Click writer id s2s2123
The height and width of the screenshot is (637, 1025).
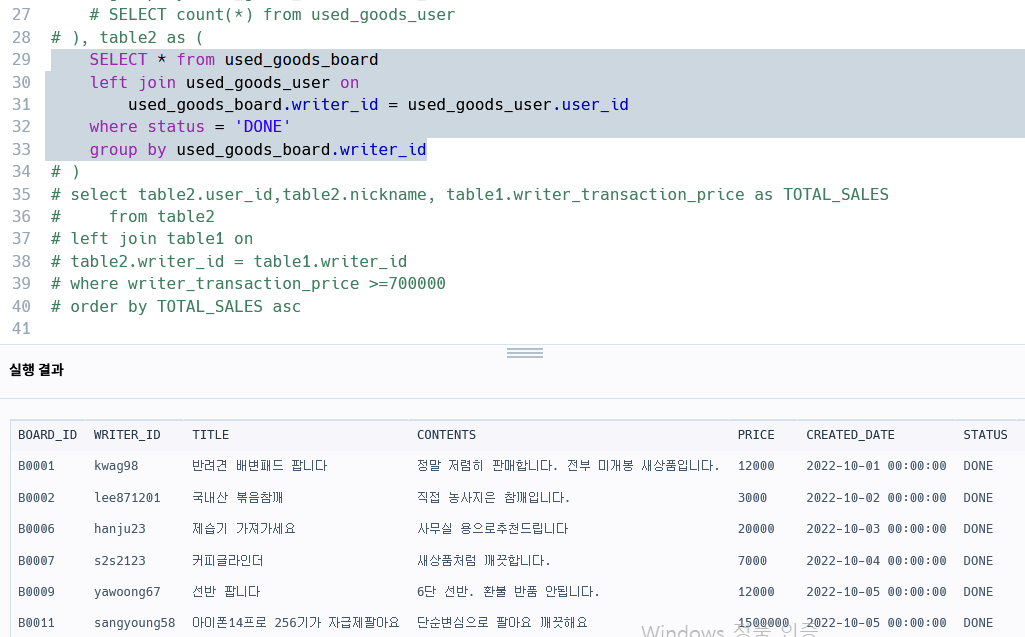point(120,560)
